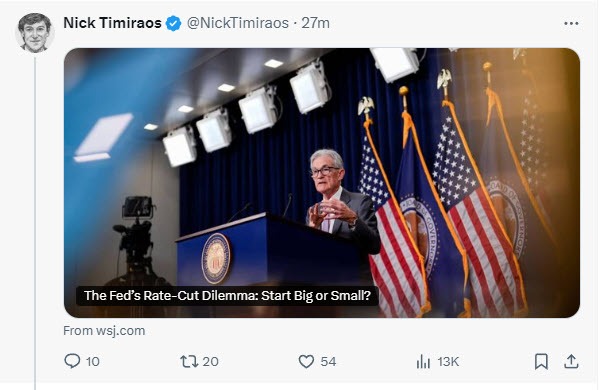The width and height of the screenshot is (609, 390).
Task: Open the reply comment icon
Action: [72, 361]
